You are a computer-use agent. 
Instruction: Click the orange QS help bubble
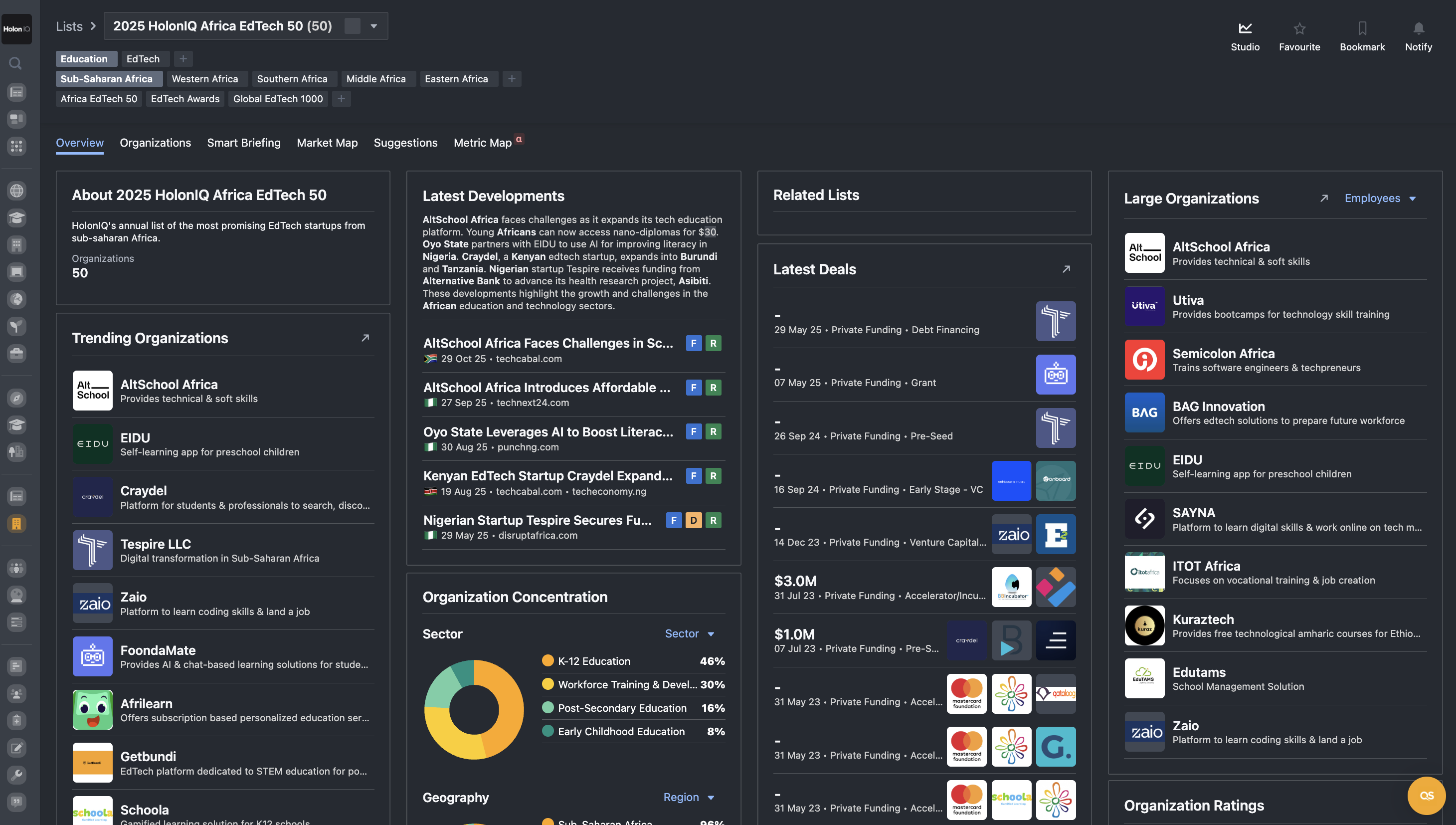coord(1426,795)
